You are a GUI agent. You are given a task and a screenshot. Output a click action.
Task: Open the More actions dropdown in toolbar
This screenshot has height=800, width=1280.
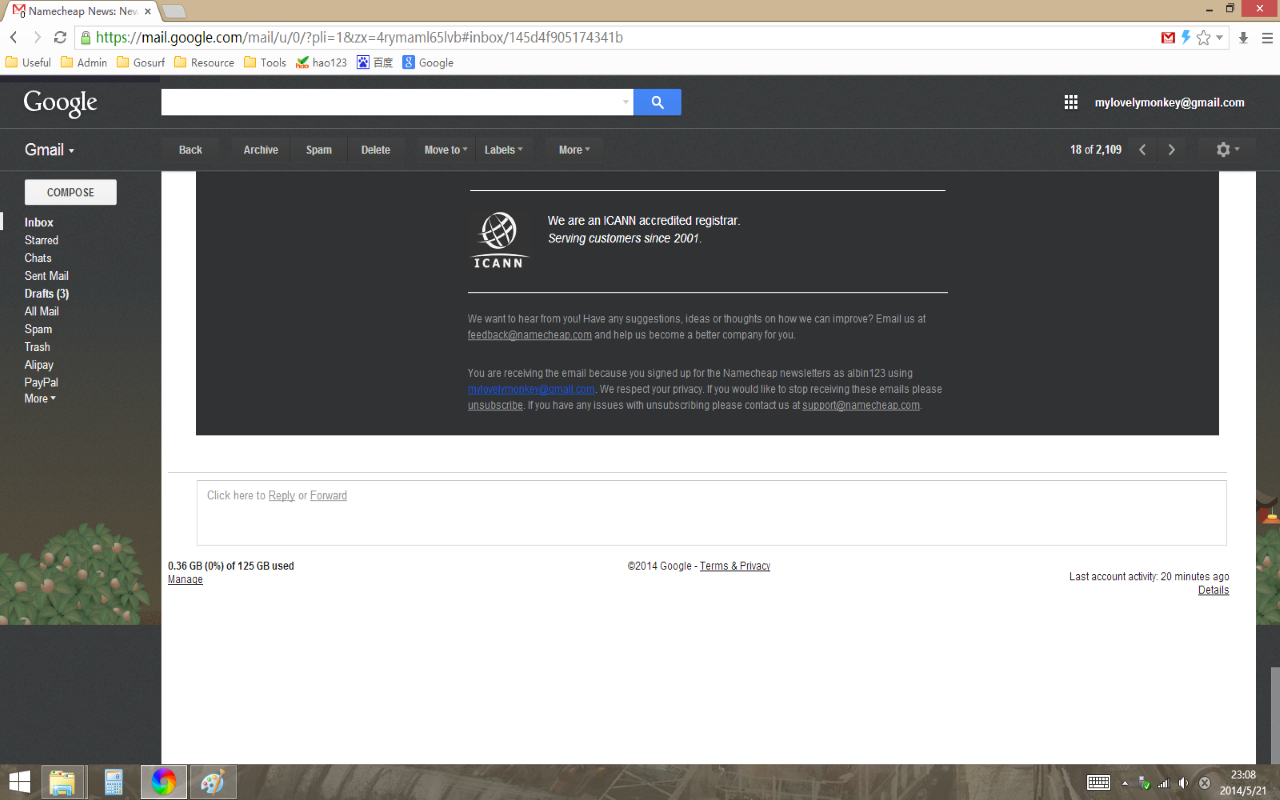click(574, 150)
